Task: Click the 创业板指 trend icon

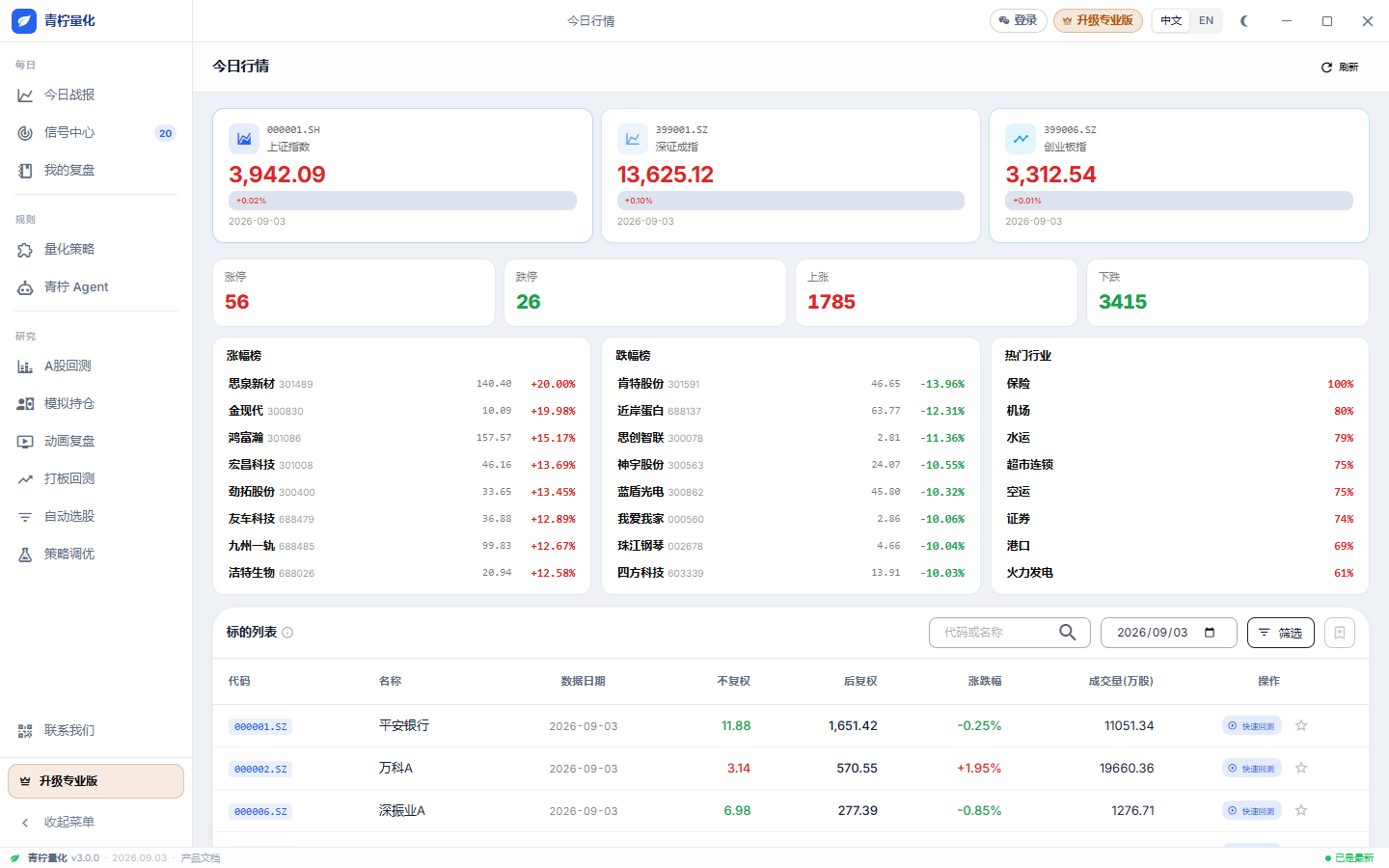Action: [x=1021, y=139]
